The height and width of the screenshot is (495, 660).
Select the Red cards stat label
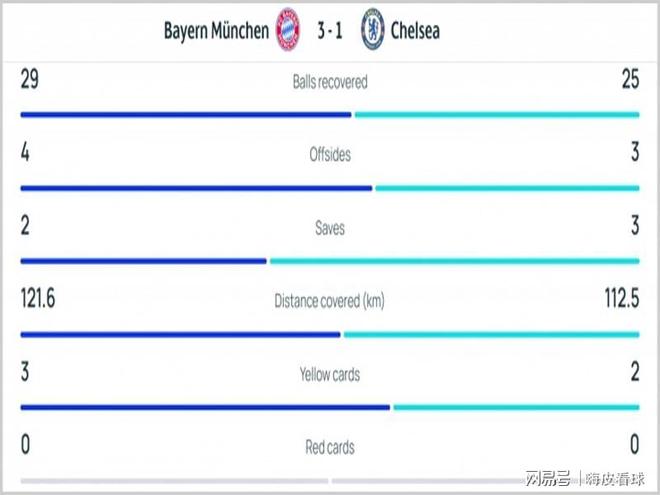click(x=330, y=447)
